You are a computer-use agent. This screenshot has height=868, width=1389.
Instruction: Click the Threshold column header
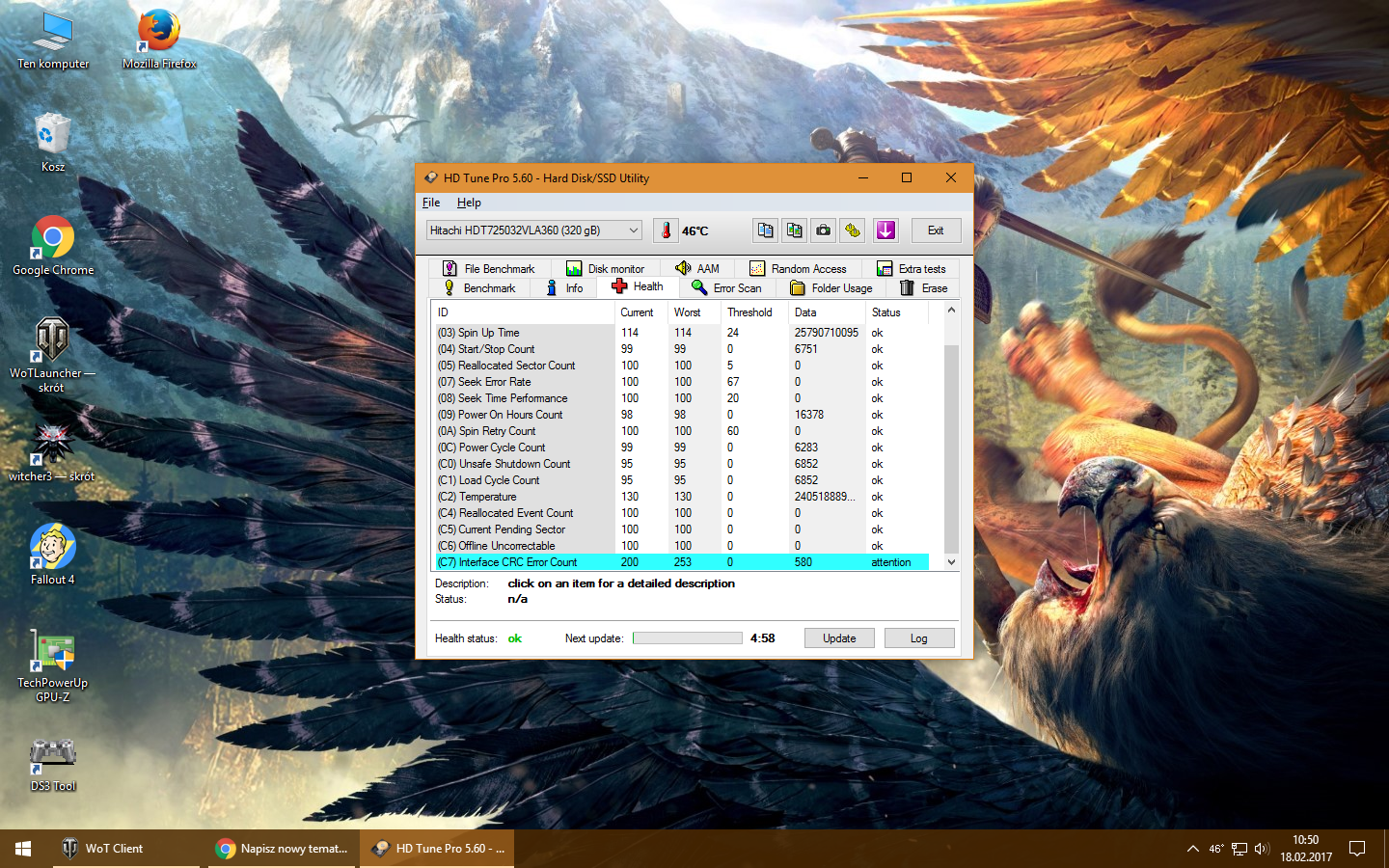point(754,312)
